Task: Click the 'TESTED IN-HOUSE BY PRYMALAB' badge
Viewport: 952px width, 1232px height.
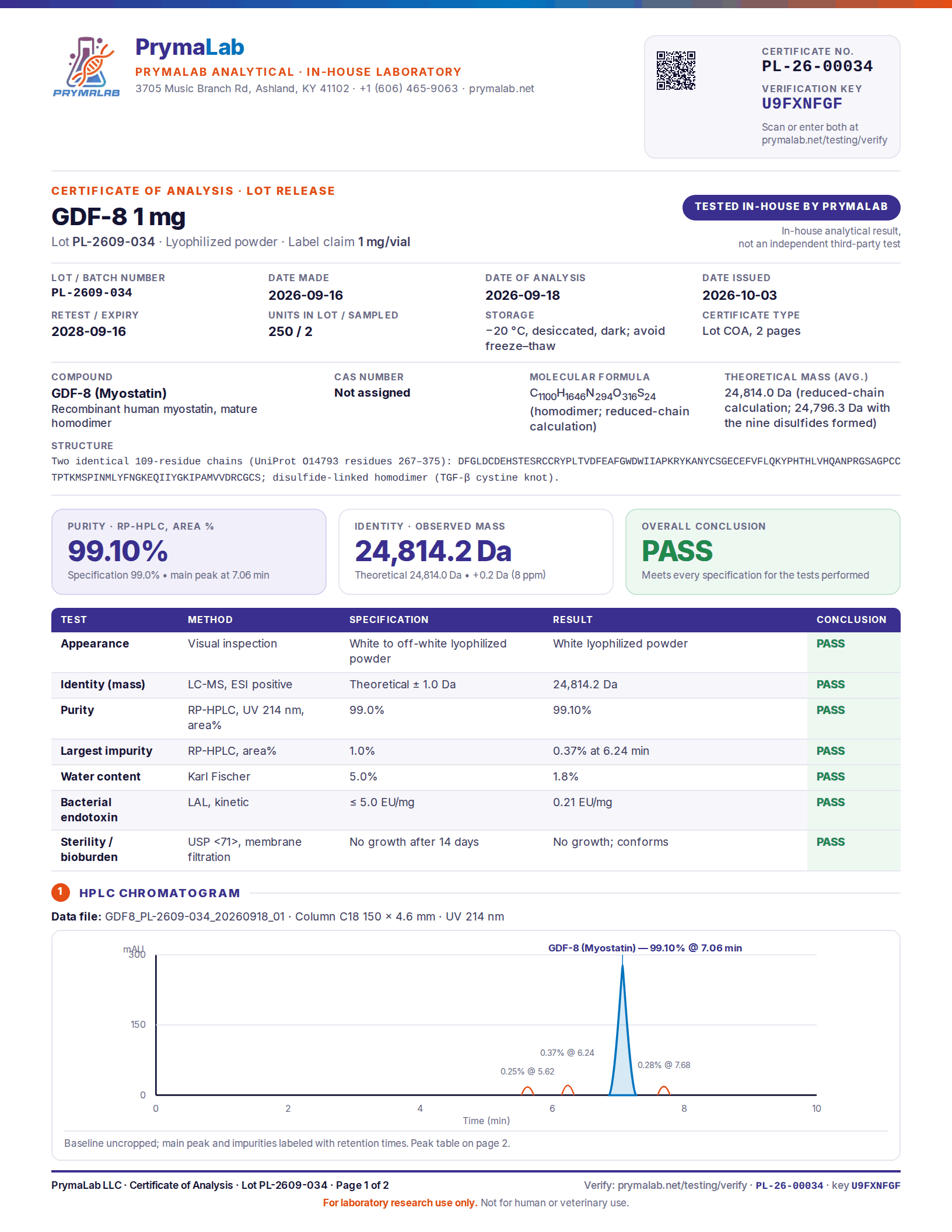Action: pos(791,207)
